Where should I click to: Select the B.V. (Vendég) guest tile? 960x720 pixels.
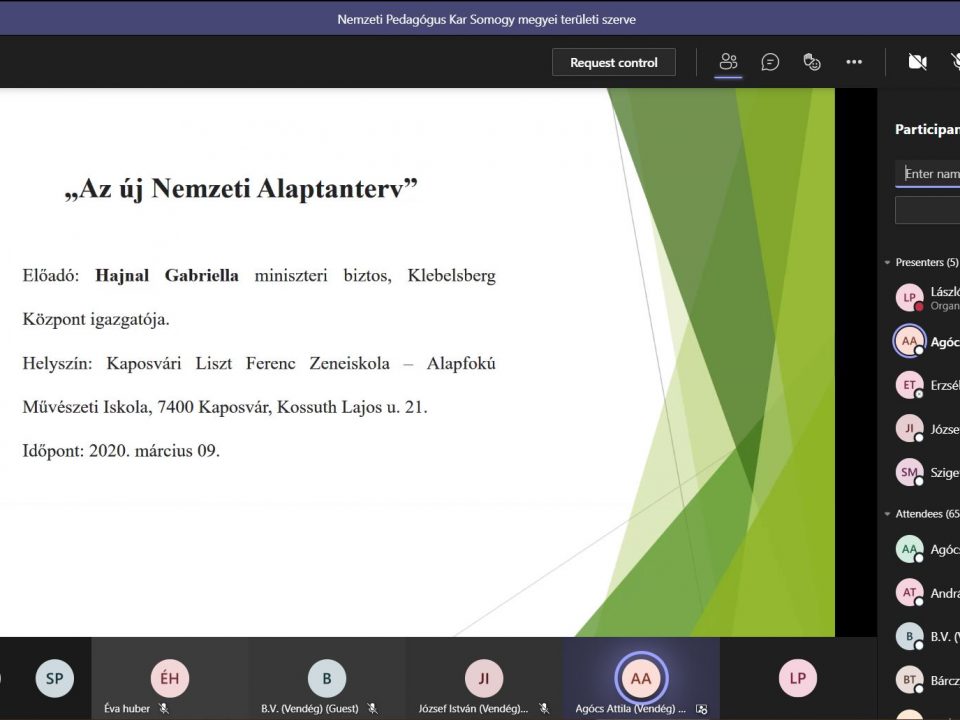(326, 679)
